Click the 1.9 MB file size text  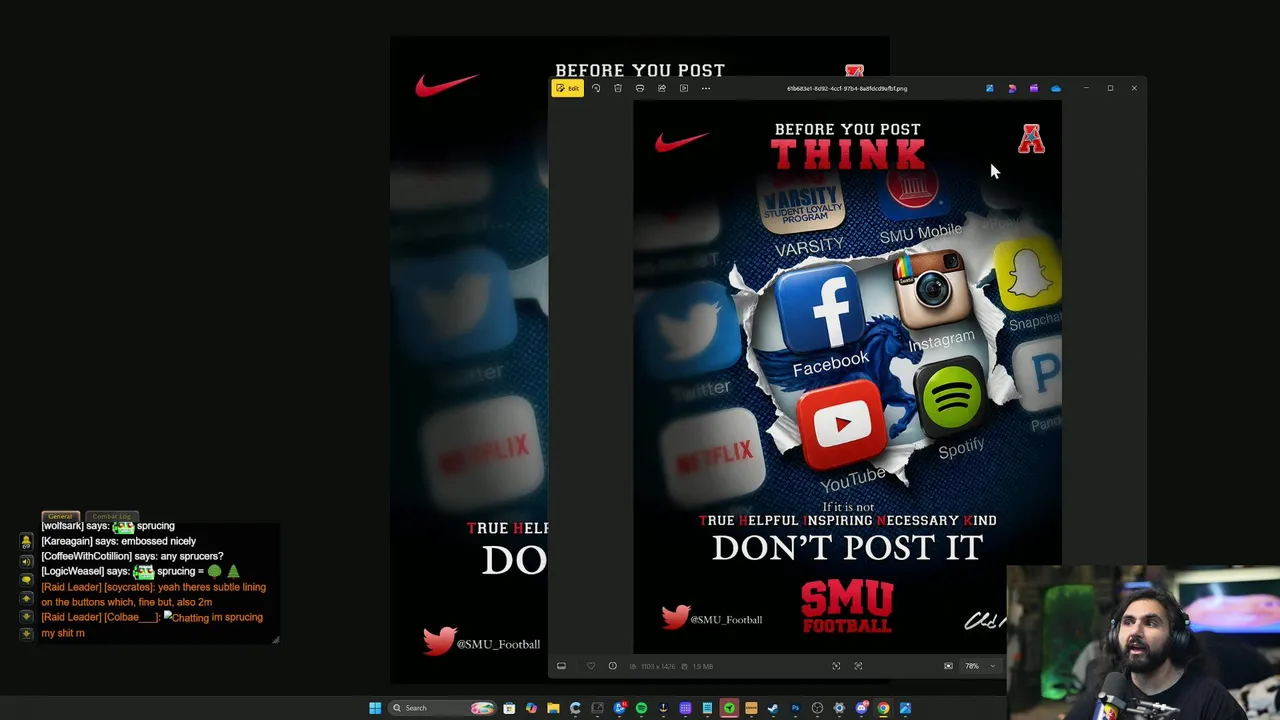coord(702,666)
